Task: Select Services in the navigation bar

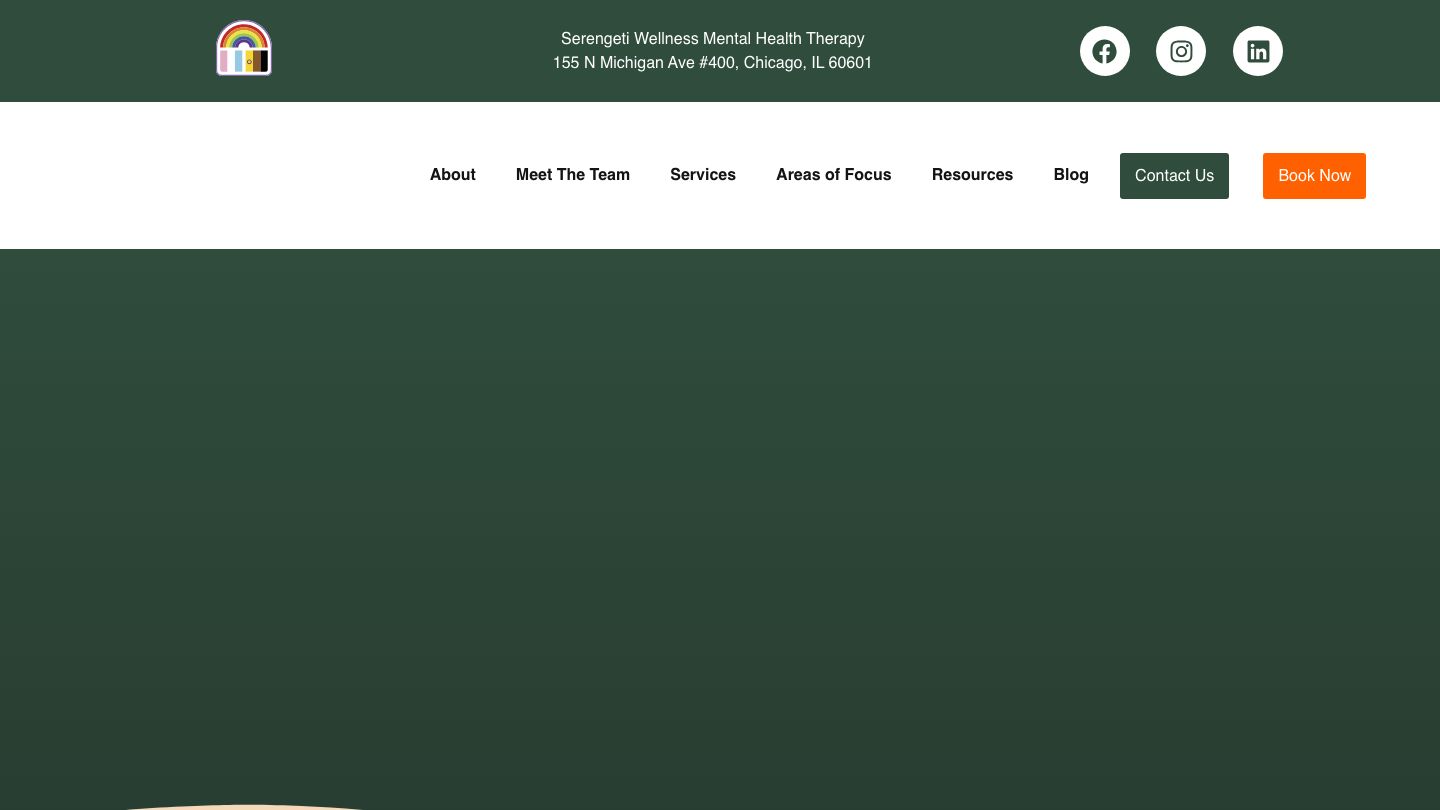Action: [702, 175]
